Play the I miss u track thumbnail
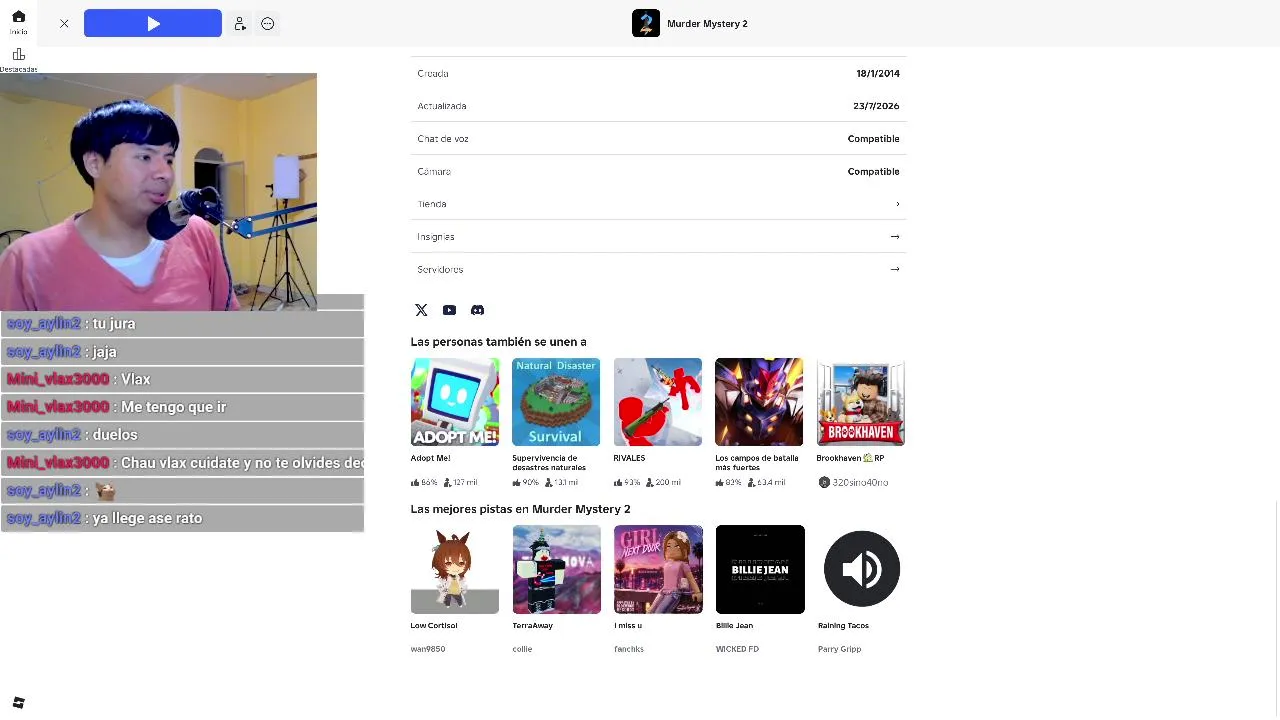 point(658,569)
